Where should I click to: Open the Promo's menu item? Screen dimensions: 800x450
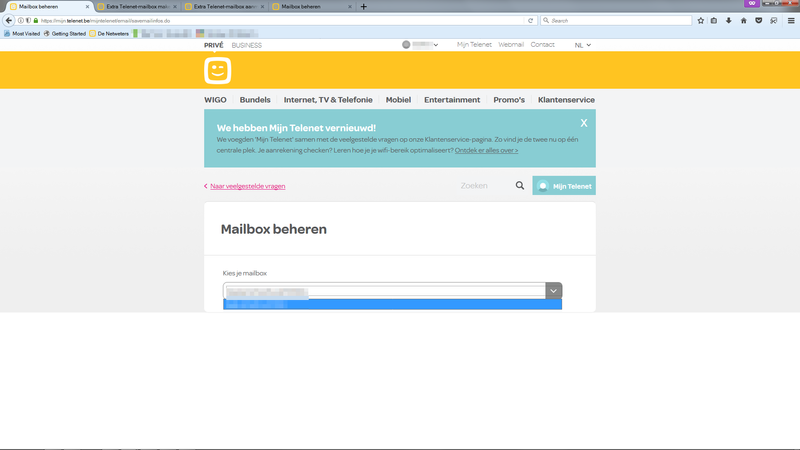(x=509, y=100)
